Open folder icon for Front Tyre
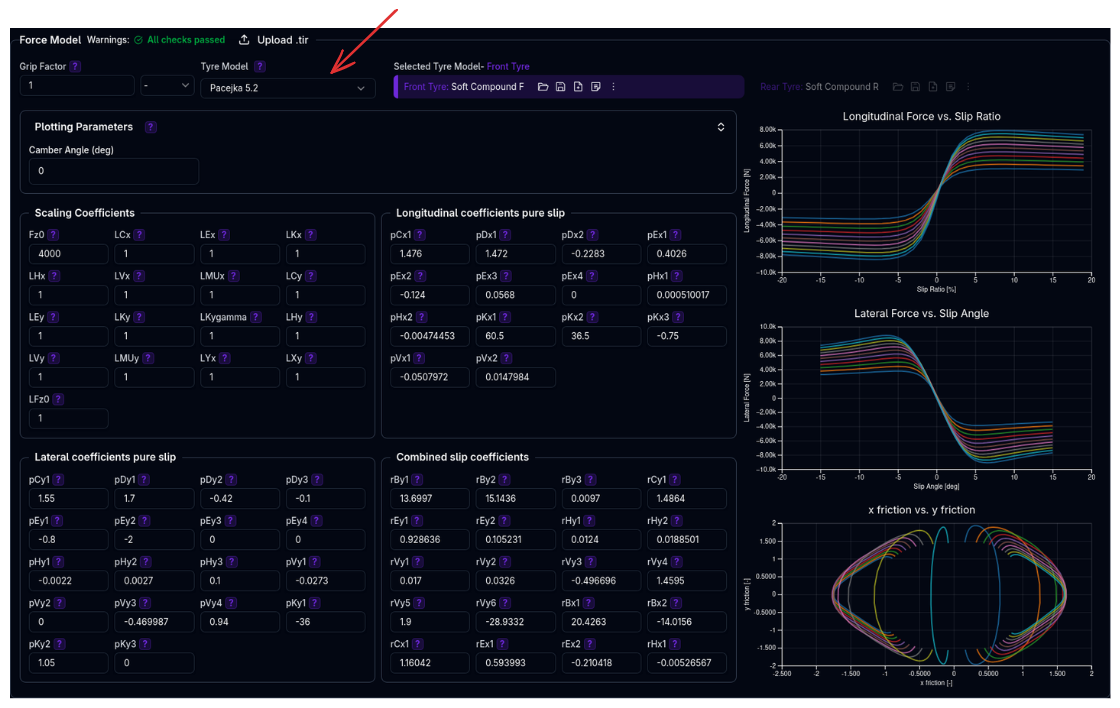This screenshot has height=708, width=1120. tap(543, 87)
